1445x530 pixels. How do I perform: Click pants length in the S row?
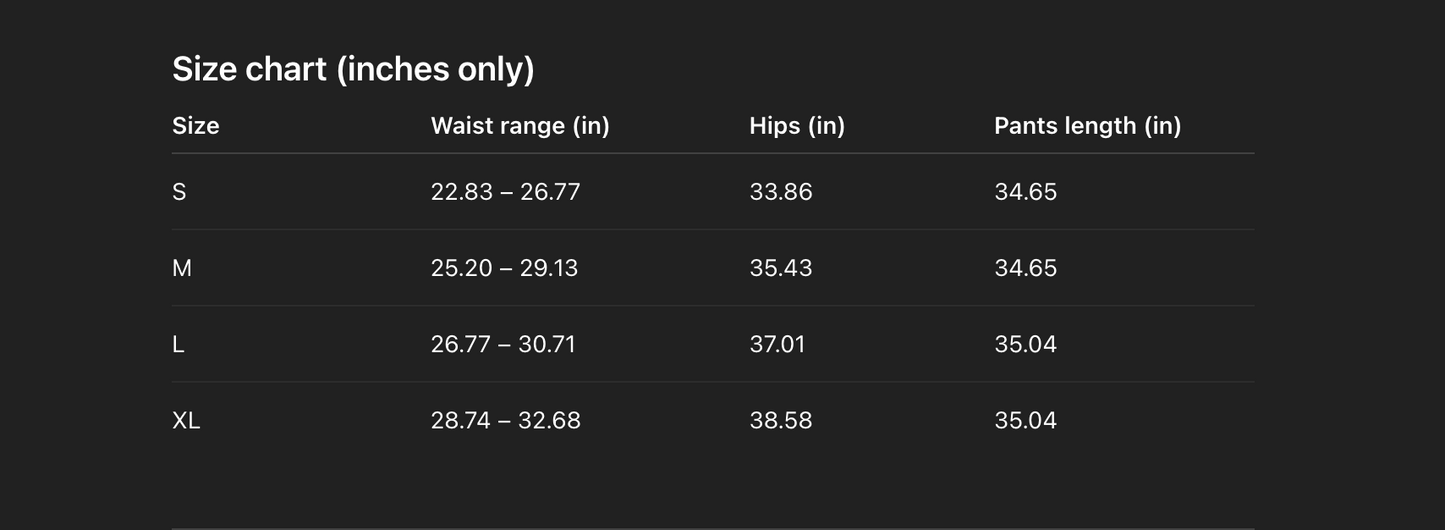(x=1025, y=192)
